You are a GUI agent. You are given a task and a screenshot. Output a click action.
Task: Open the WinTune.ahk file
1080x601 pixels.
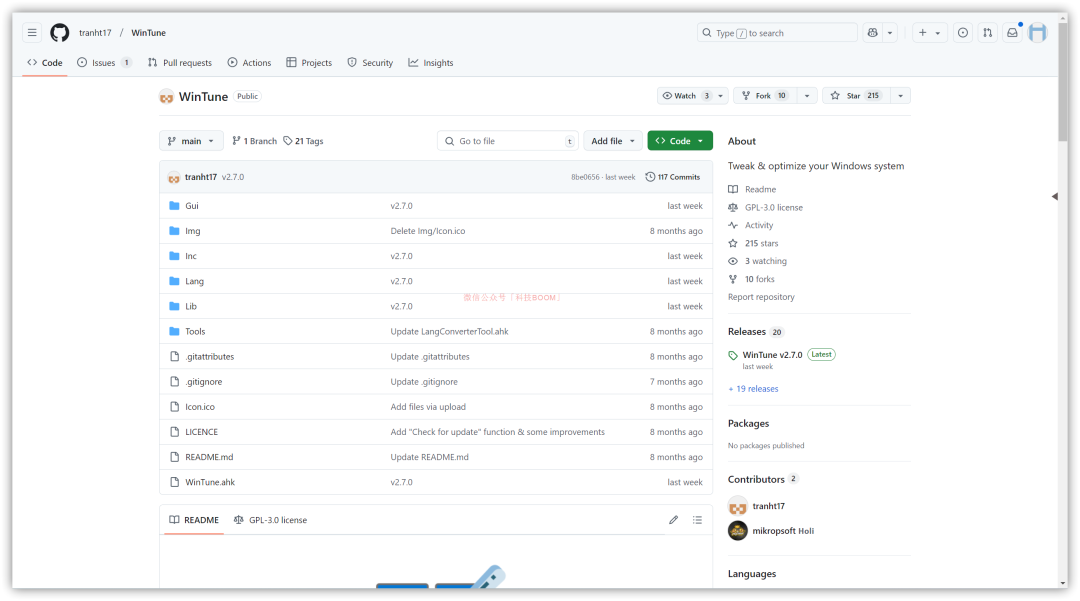(x=209, y=483)
